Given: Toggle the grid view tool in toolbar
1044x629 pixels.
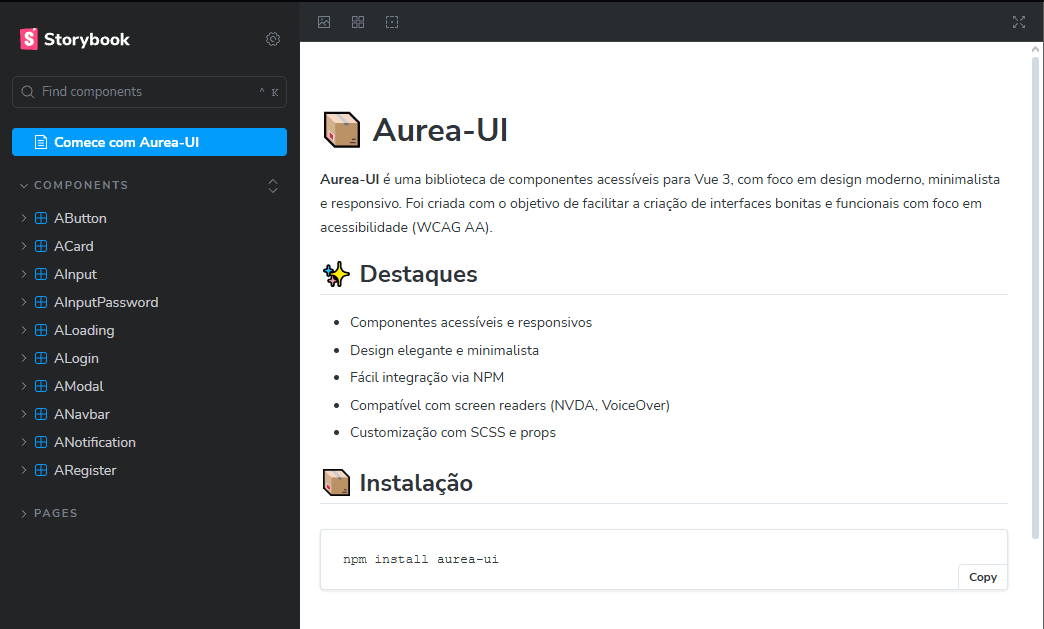Looking at the screenshot, I should tap(358, 22).
